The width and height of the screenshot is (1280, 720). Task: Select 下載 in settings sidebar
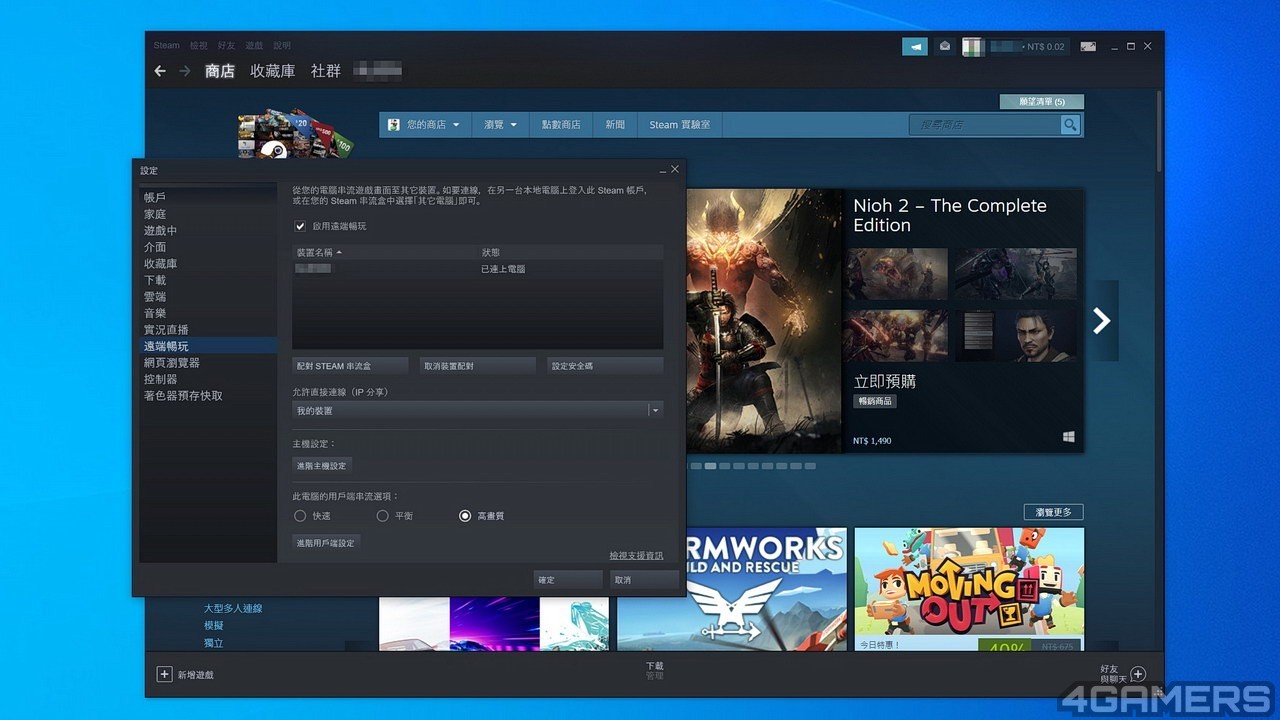208,280
